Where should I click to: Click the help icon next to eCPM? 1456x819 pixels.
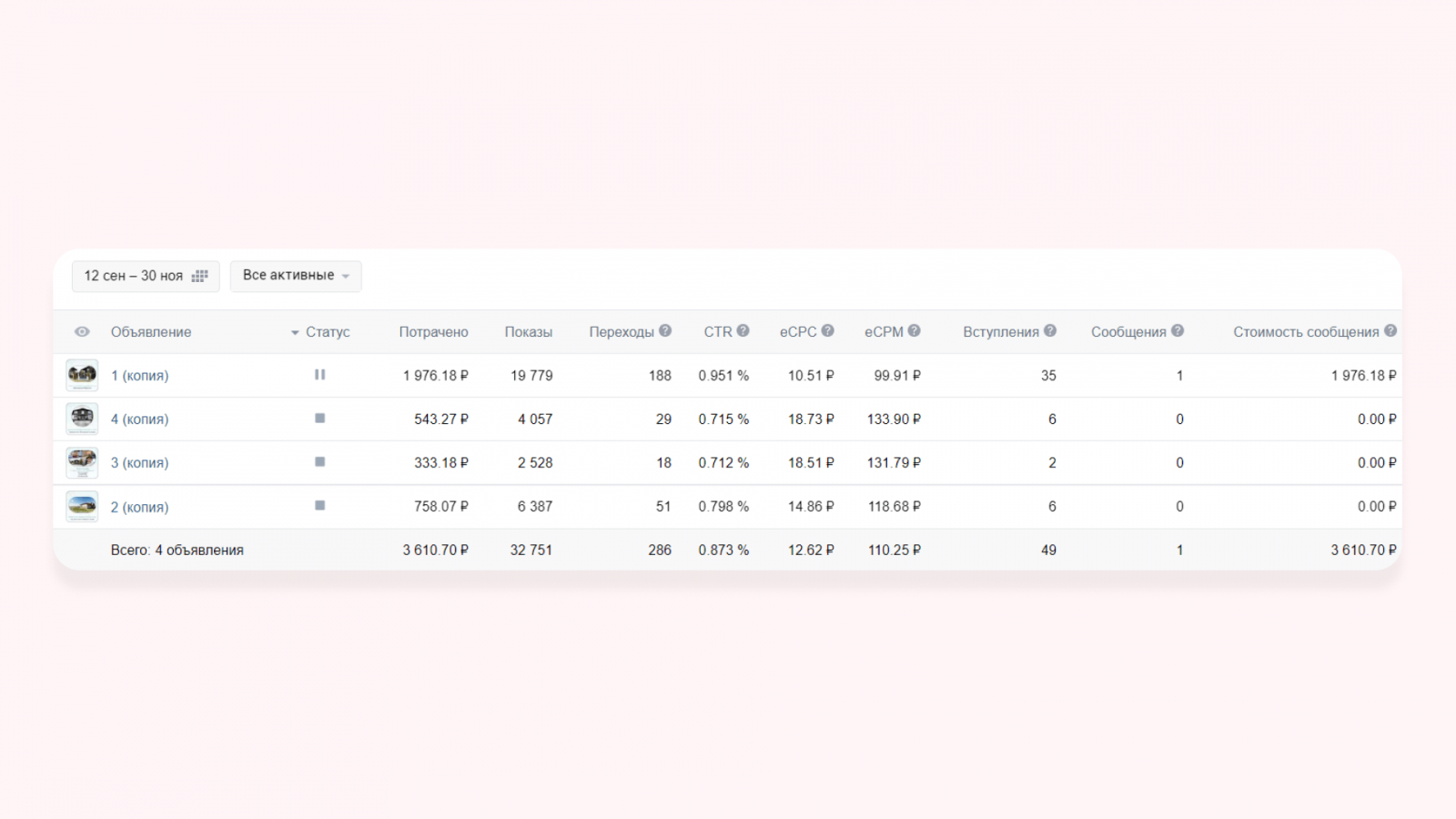click(x=914, y=331)
